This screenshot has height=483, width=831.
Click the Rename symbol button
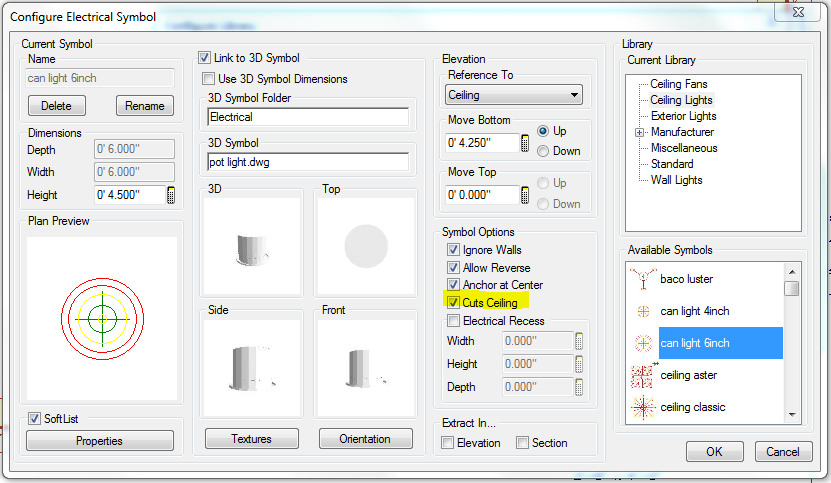(145, 106)
